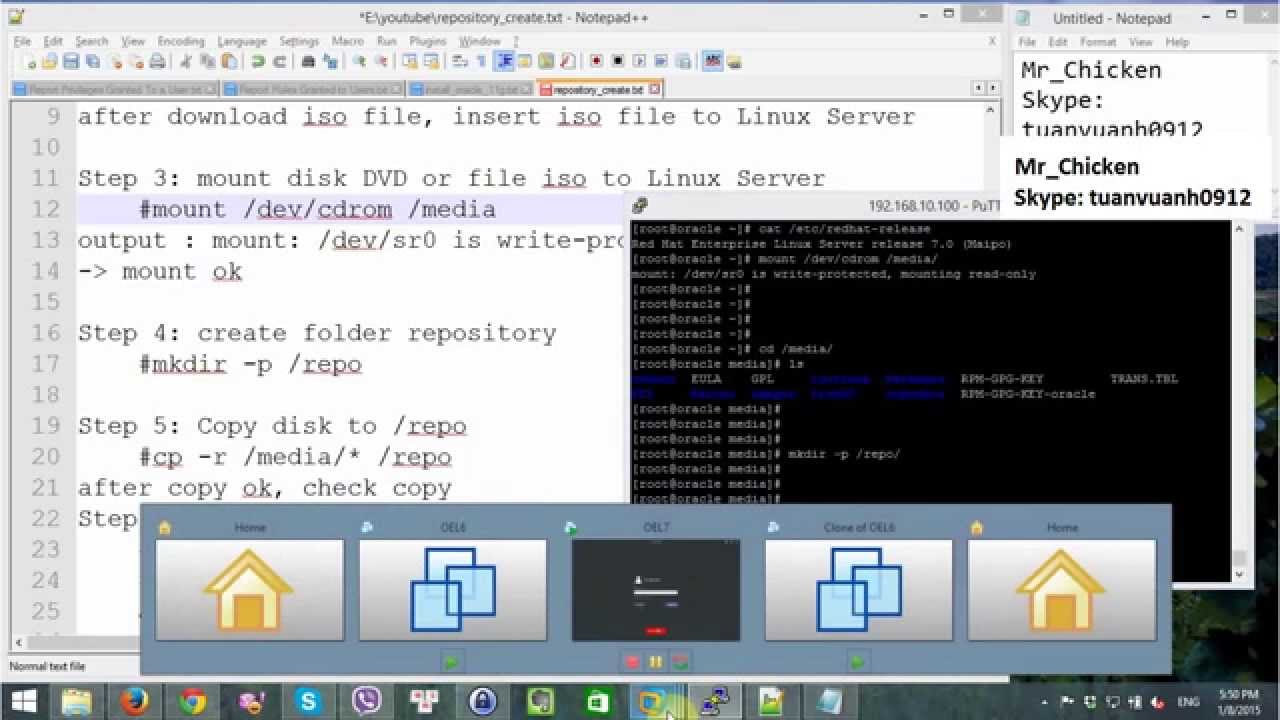Open the Settings menu in Notepad++
Screen dimensions: 1280x720
point(299,41)
